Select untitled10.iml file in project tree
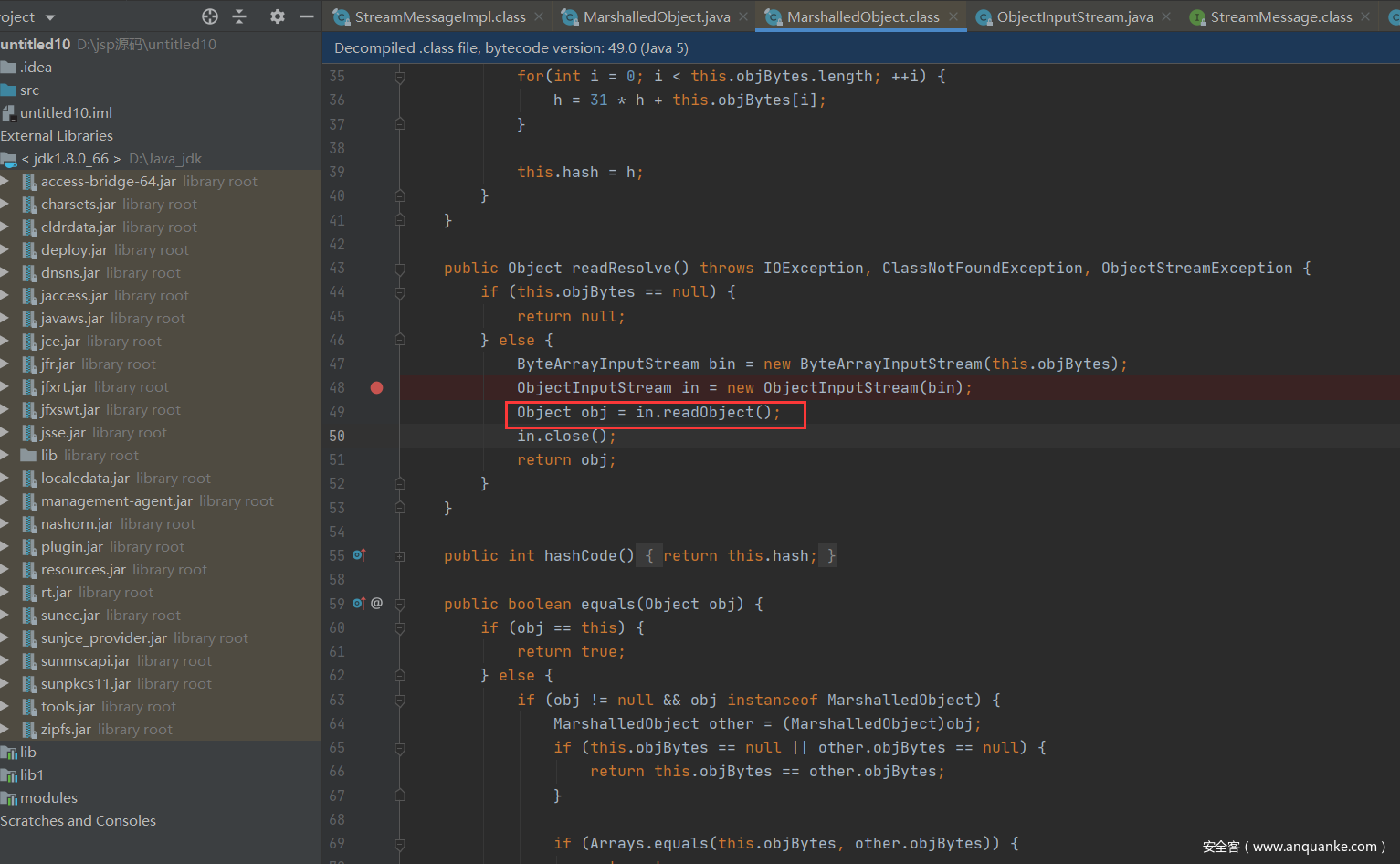 [66, 113]
